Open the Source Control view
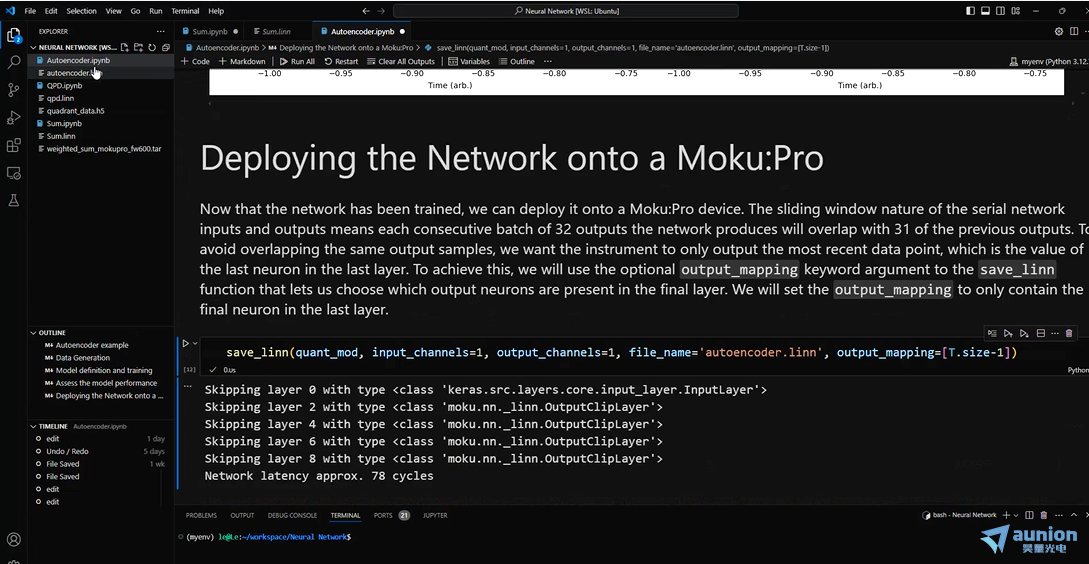 [x=13, y=90]
